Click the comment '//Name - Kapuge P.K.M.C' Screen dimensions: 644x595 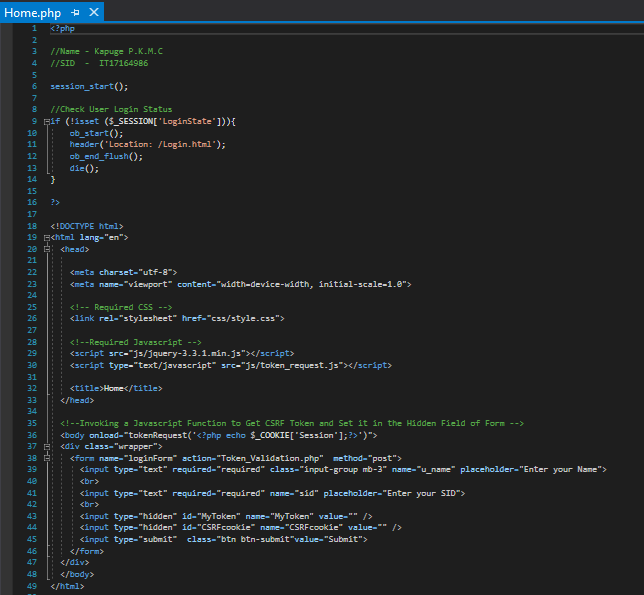106,51
